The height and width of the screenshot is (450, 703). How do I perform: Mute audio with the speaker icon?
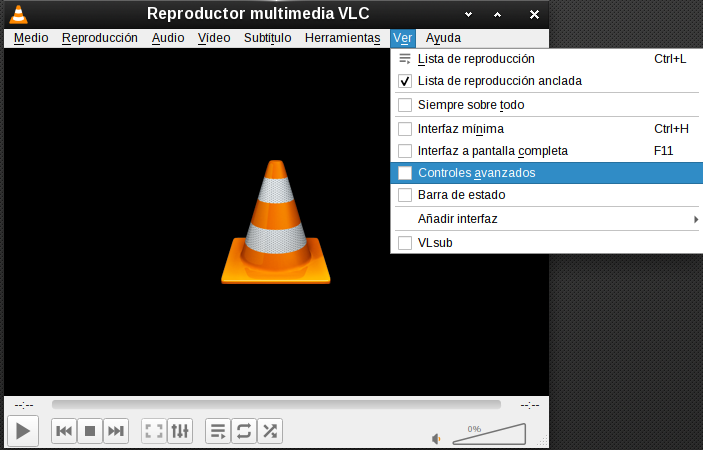point(436,439)
